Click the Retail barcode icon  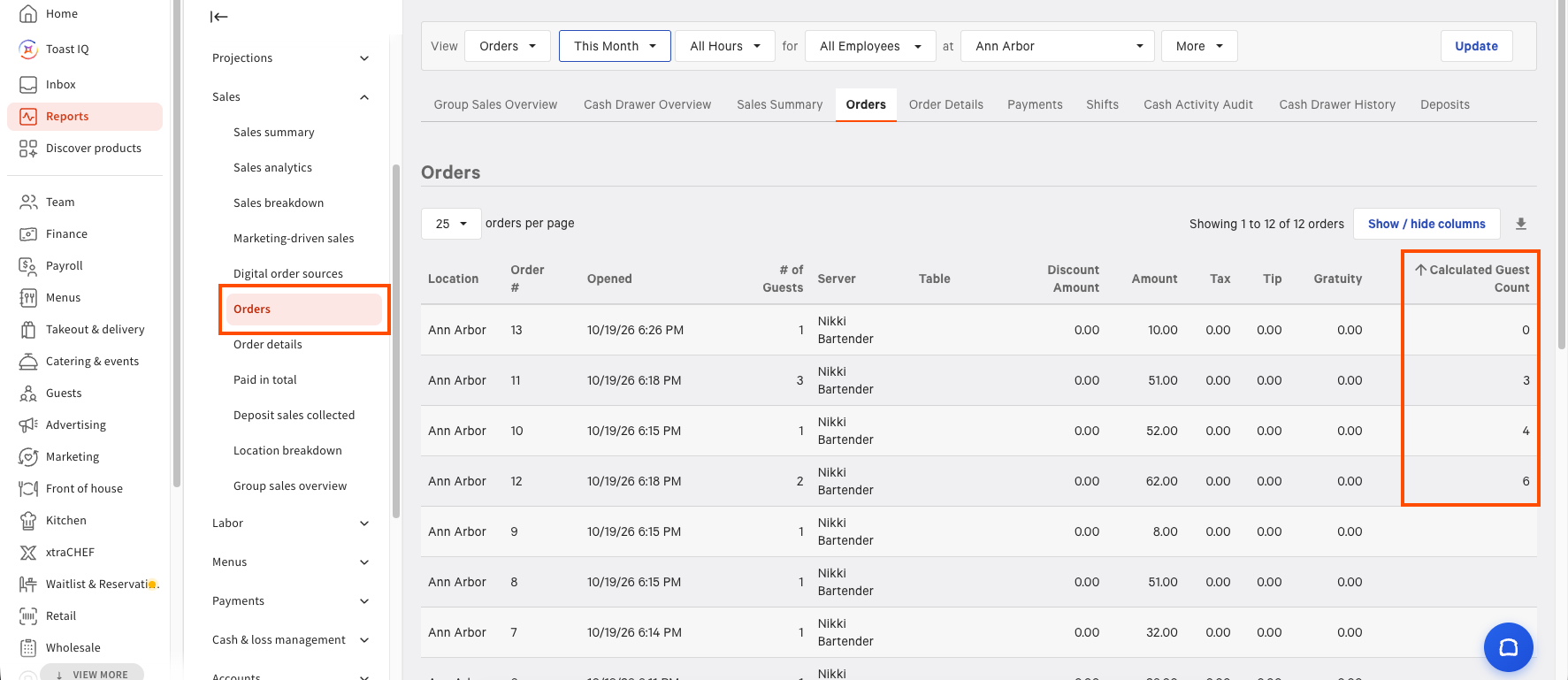point(28,615)
